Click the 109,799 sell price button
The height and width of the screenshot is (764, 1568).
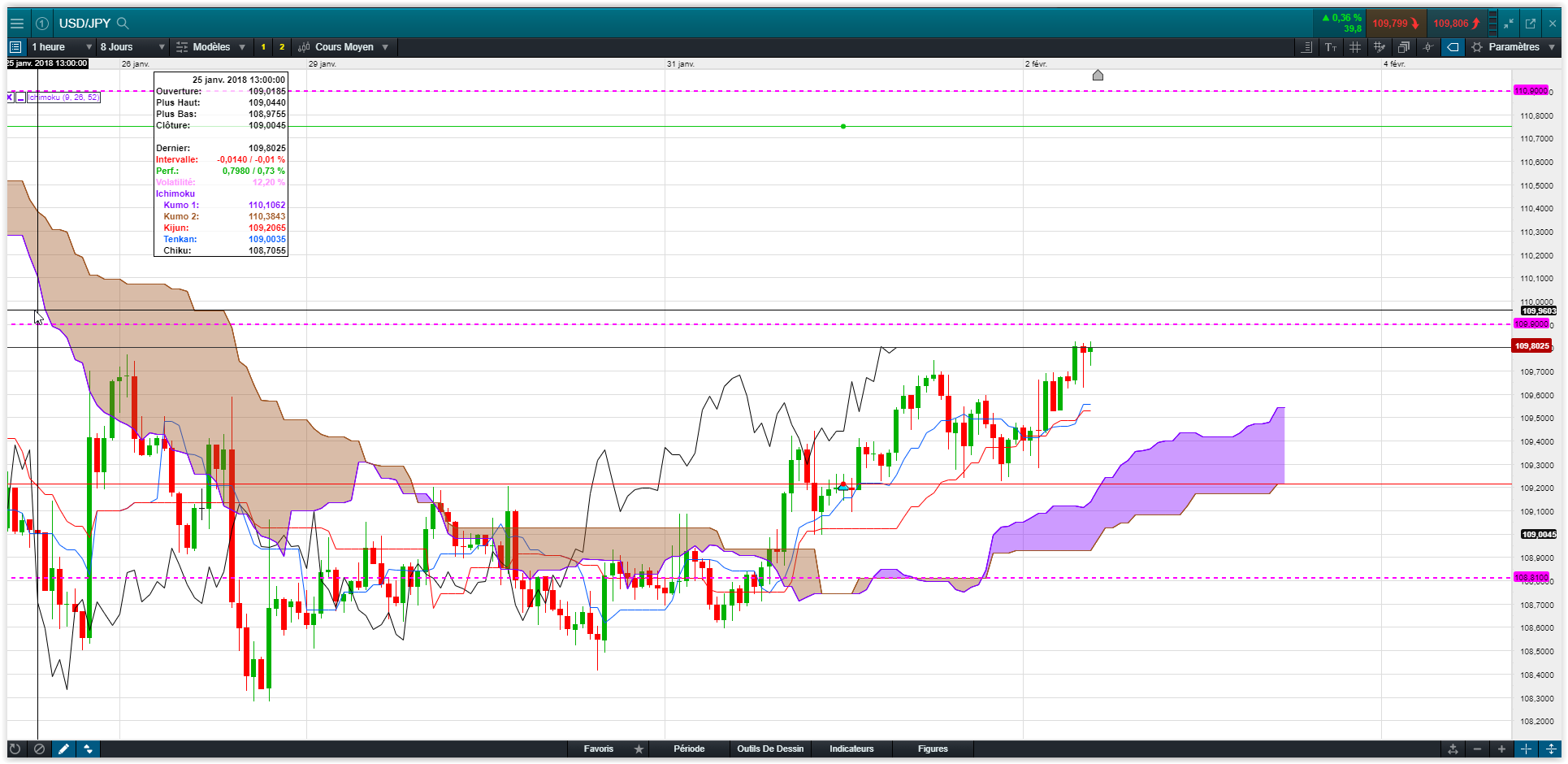coord(1396,24)
